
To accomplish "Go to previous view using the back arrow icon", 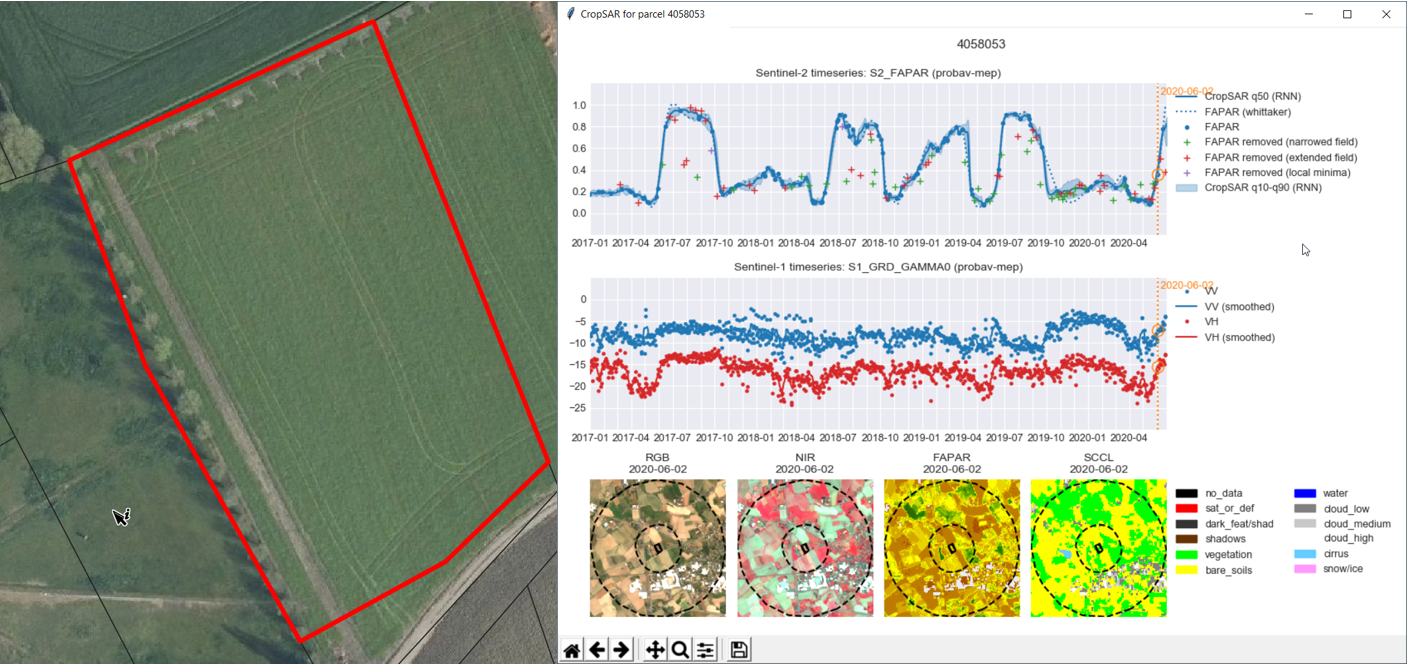I will [x=597, y=649].
